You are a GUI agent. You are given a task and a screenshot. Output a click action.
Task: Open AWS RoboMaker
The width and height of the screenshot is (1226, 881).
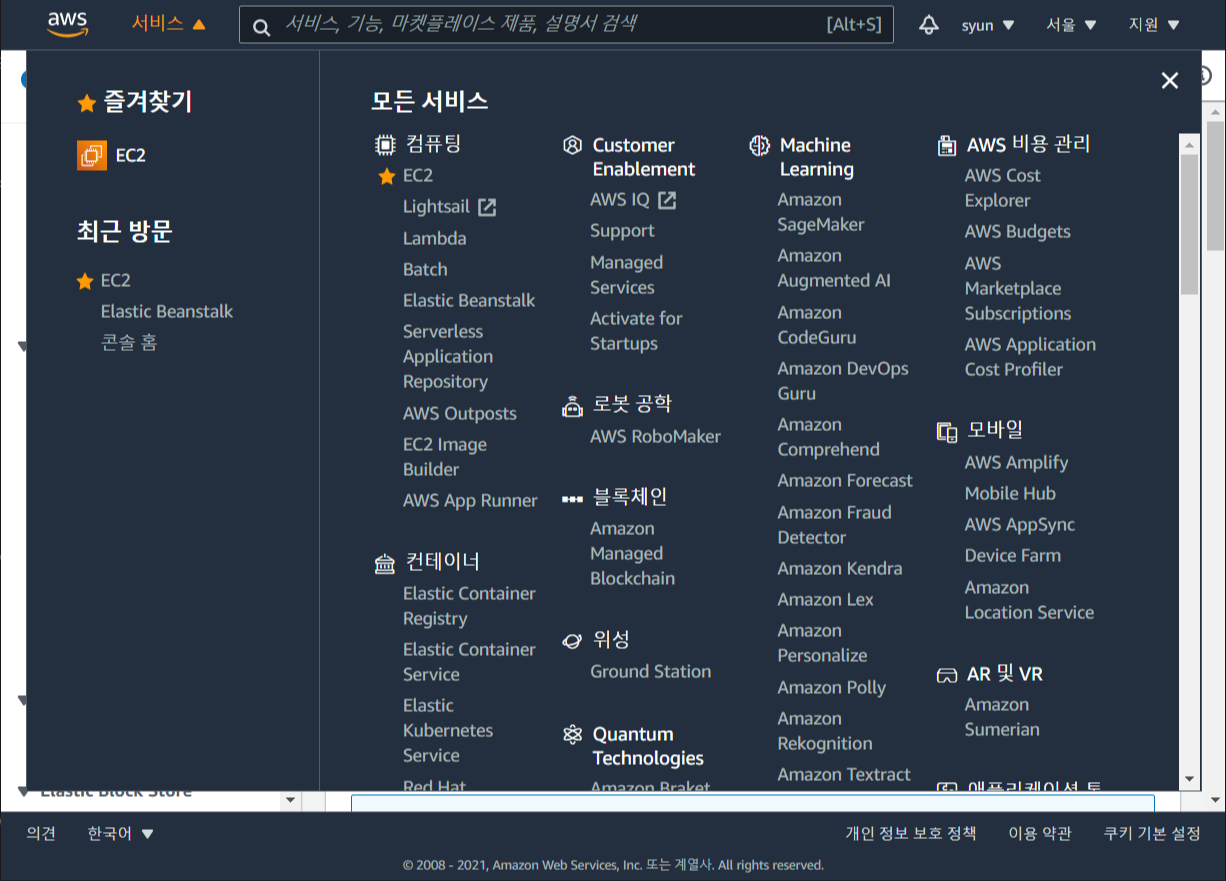click(x=655, y=436)
